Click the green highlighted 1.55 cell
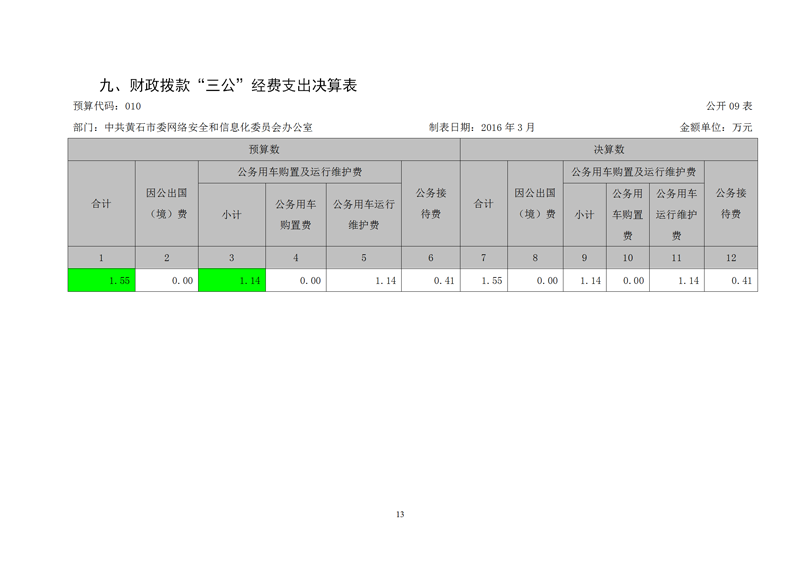800x566 pixels. 102,280
